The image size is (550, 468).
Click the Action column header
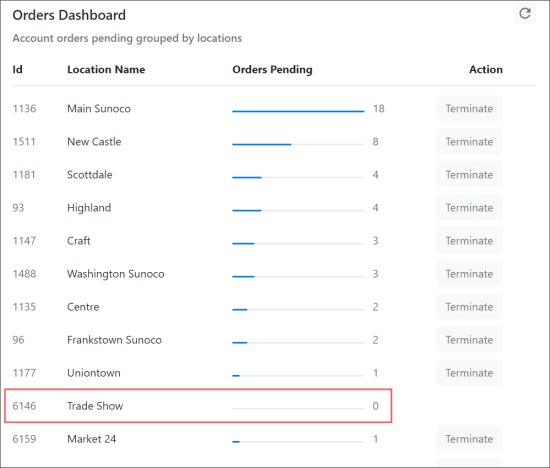click(486, 69)
